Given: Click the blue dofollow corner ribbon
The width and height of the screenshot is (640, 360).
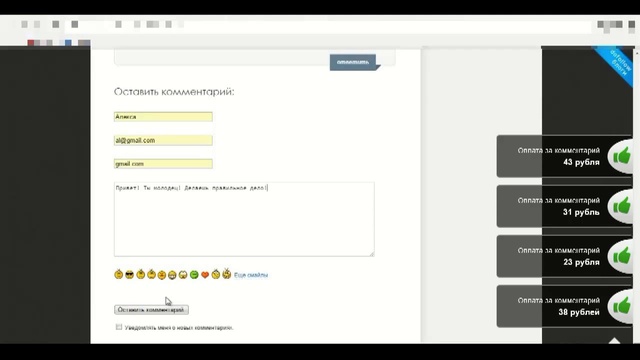Looking at the screenshot, I should (617, 63).
